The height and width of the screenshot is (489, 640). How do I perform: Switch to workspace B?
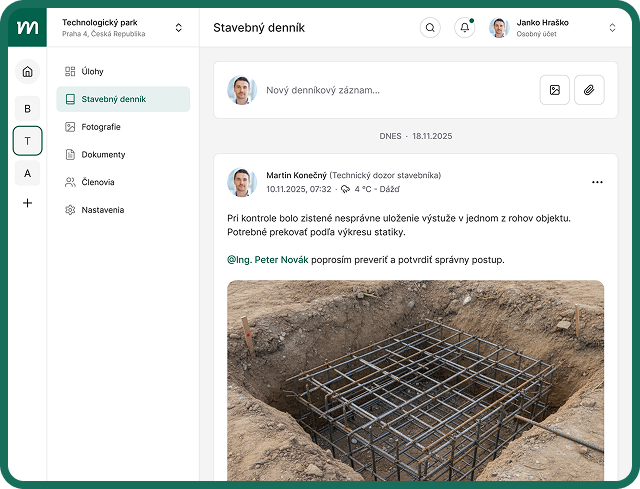[x=27, y=109]
